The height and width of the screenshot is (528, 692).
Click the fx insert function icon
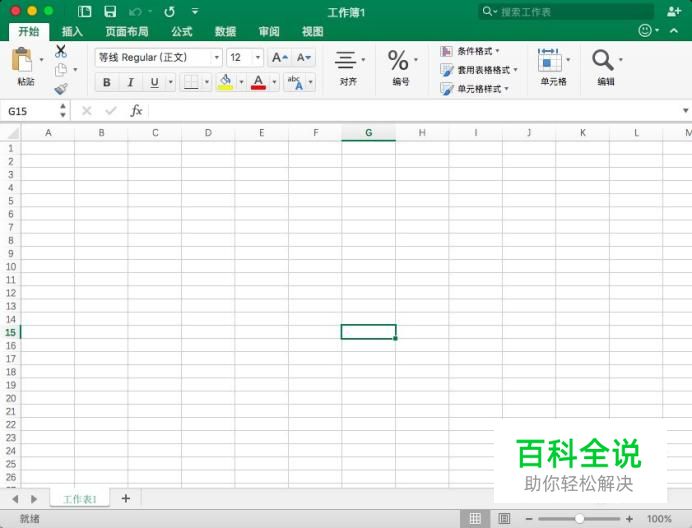tap(136, 110)
